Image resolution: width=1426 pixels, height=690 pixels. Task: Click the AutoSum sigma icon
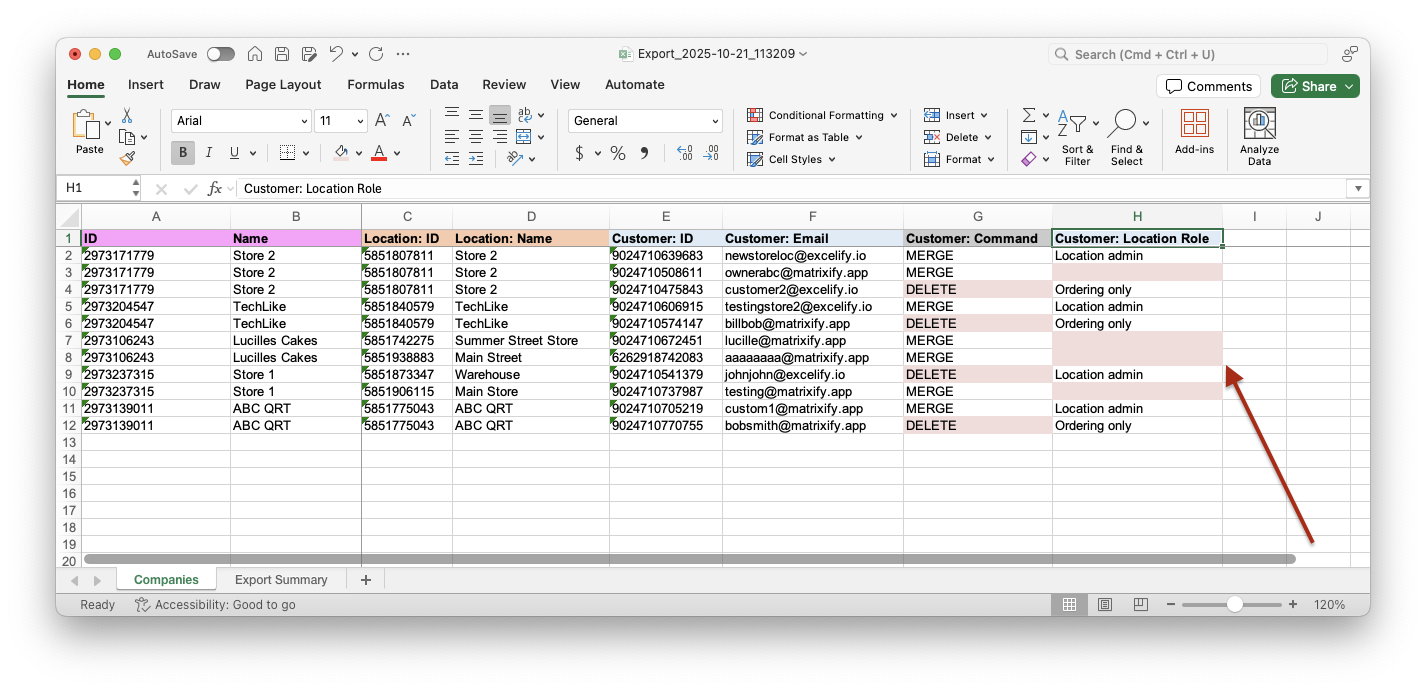(1029, 115)
